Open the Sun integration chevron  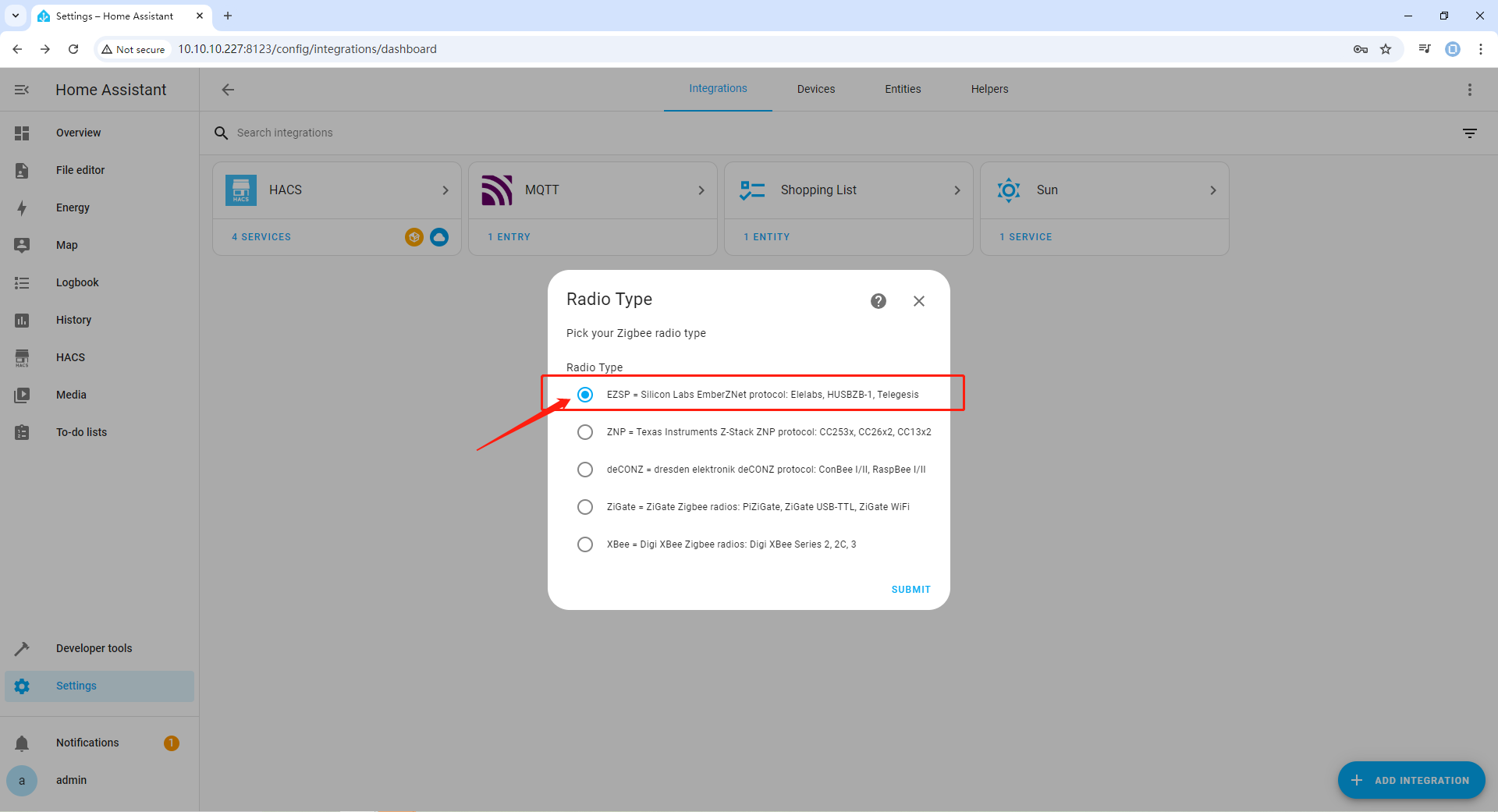1212,190
